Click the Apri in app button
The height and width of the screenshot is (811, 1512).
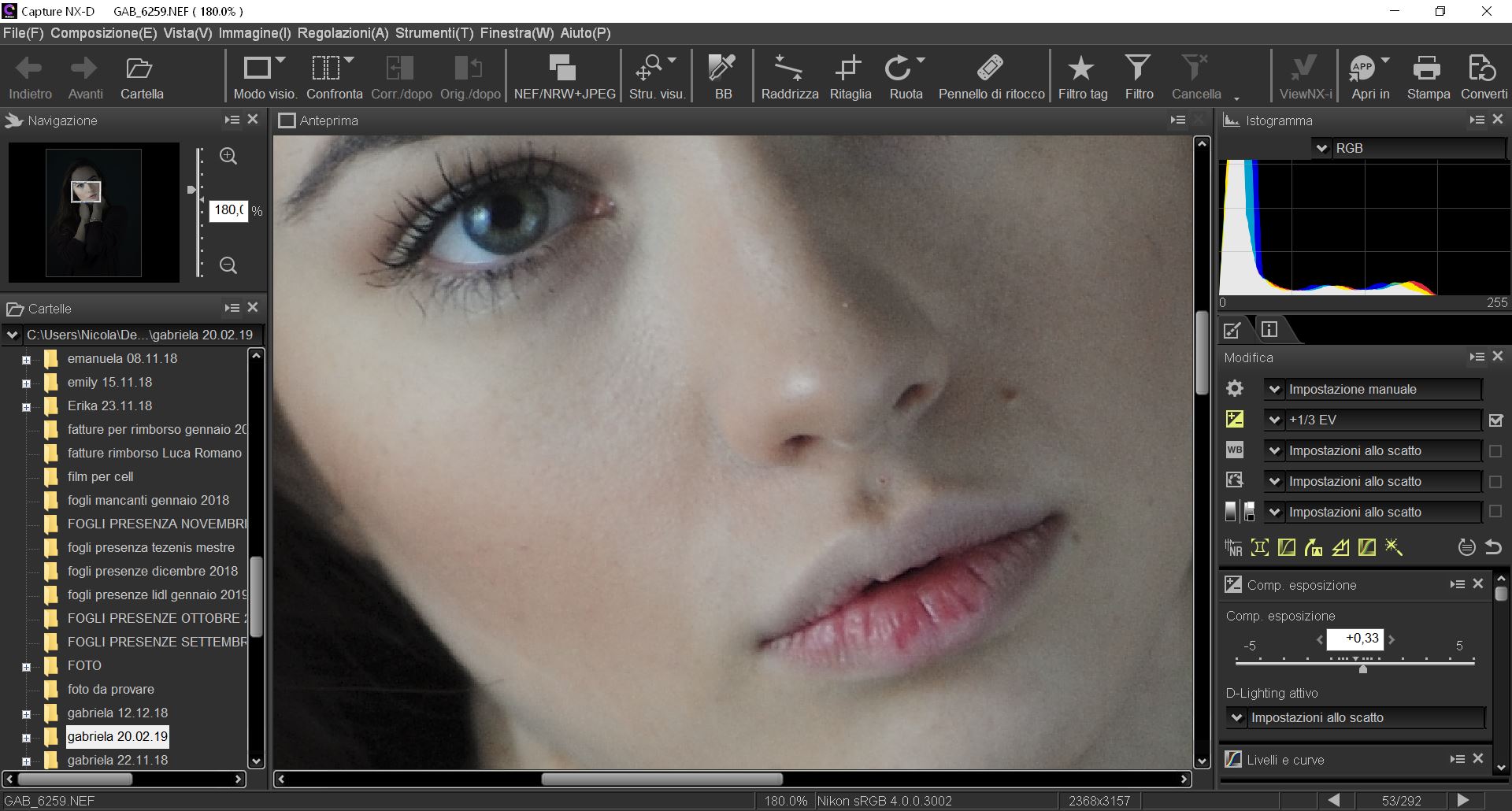(x=1370, y=77)
